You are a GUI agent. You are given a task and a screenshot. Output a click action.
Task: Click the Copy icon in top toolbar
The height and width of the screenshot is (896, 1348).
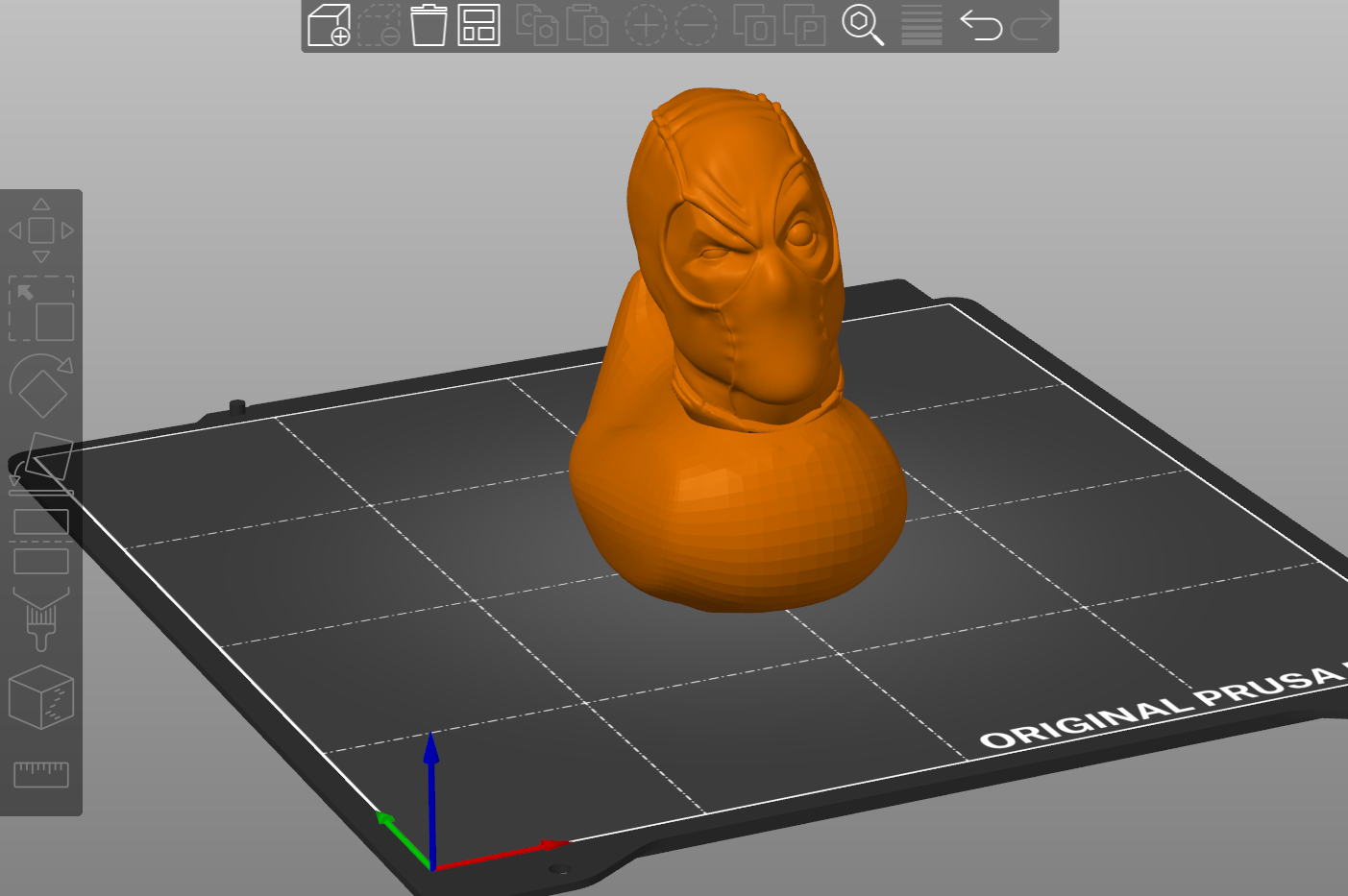(538, 25)
